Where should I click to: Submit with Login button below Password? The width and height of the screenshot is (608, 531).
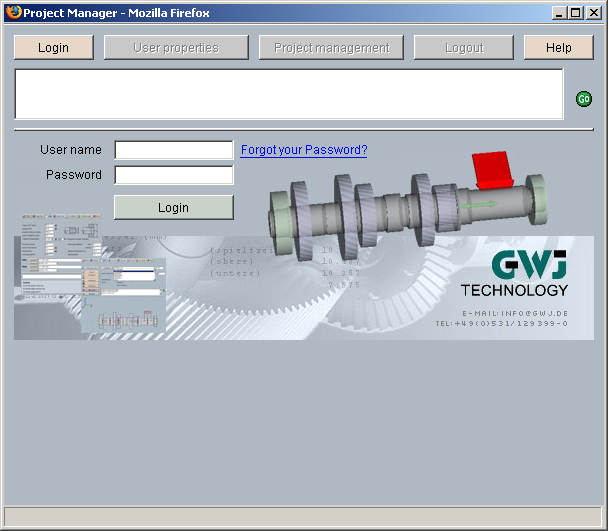pos(174,208)
